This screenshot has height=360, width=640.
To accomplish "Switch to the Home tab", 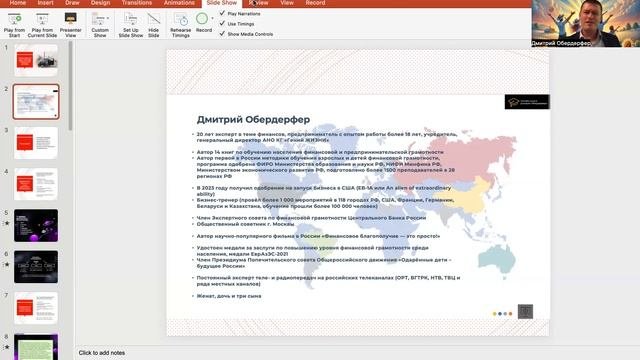I will coord(18,3).
